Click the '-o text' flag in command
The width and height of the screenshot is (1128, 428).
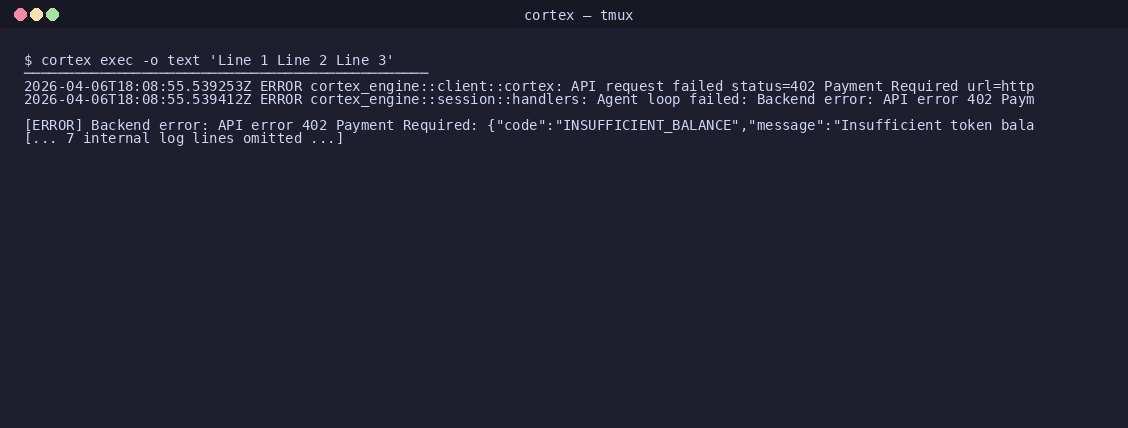click(x=171, y=60)
